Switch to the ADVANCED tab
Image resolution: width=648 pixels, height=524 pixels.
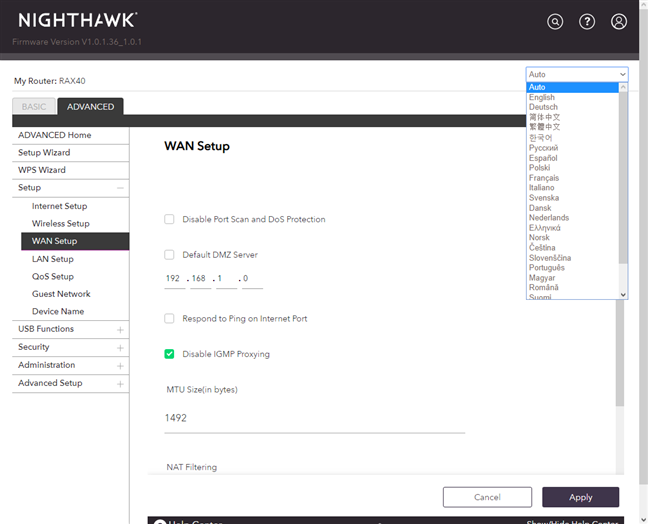pos(91,107)
